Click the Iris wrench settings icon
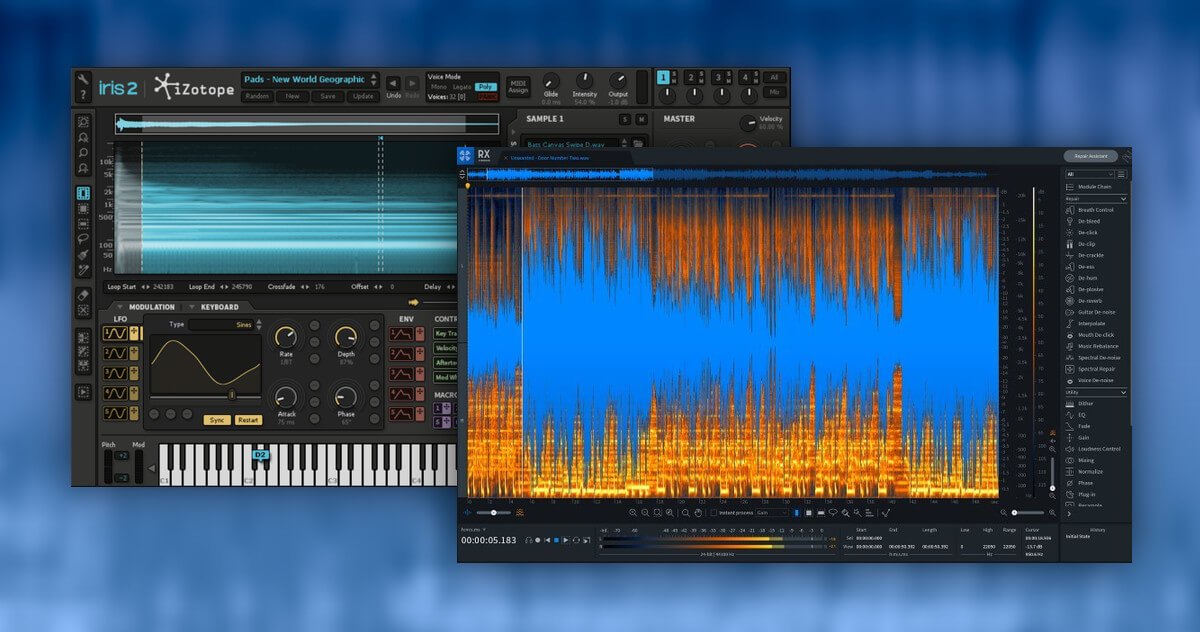The height and width of the screenshot is (632, 1200). pos(83,80)
